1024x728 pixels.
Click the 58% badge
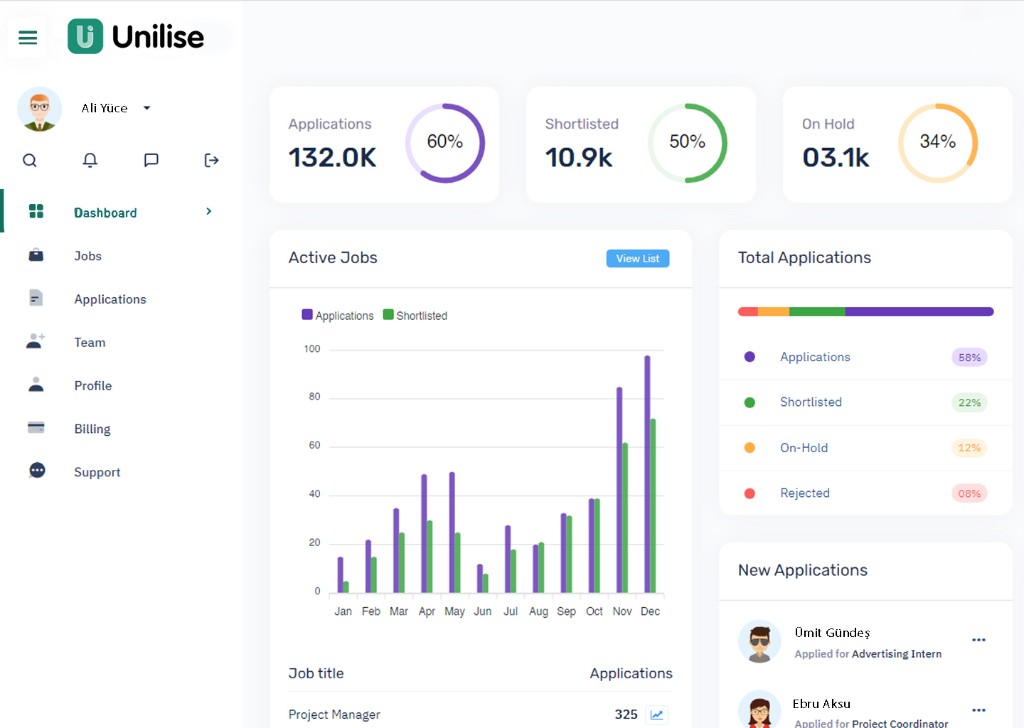coord(969,357)
